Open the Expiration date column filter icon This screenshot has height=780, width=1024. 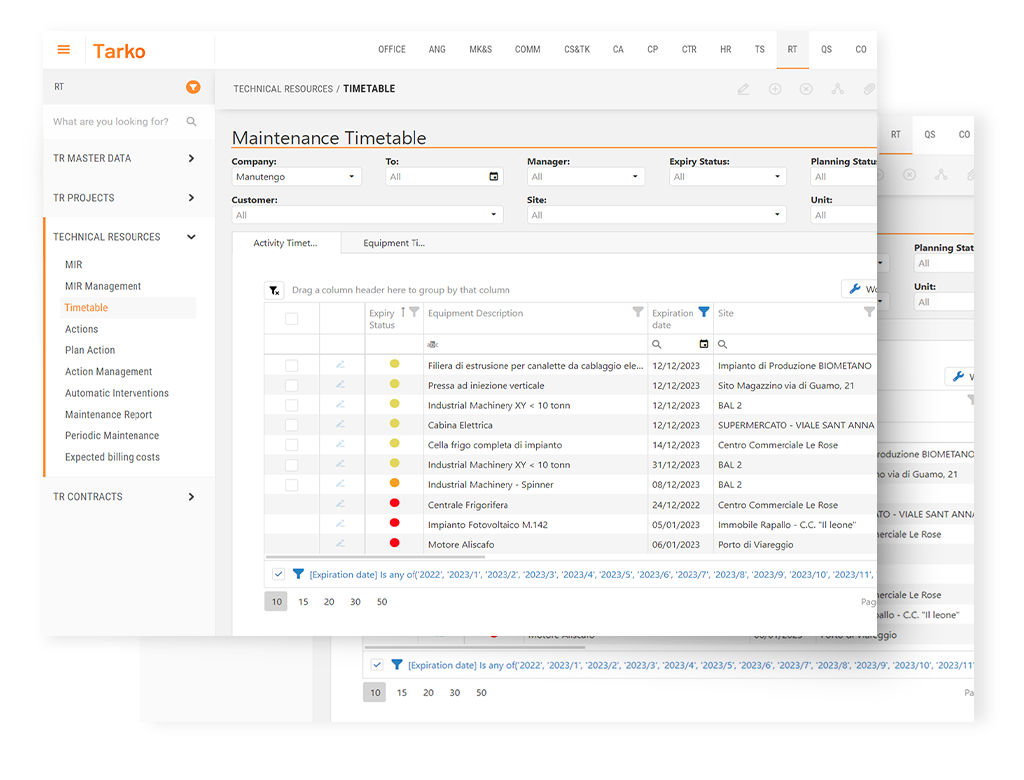[704, 312]
